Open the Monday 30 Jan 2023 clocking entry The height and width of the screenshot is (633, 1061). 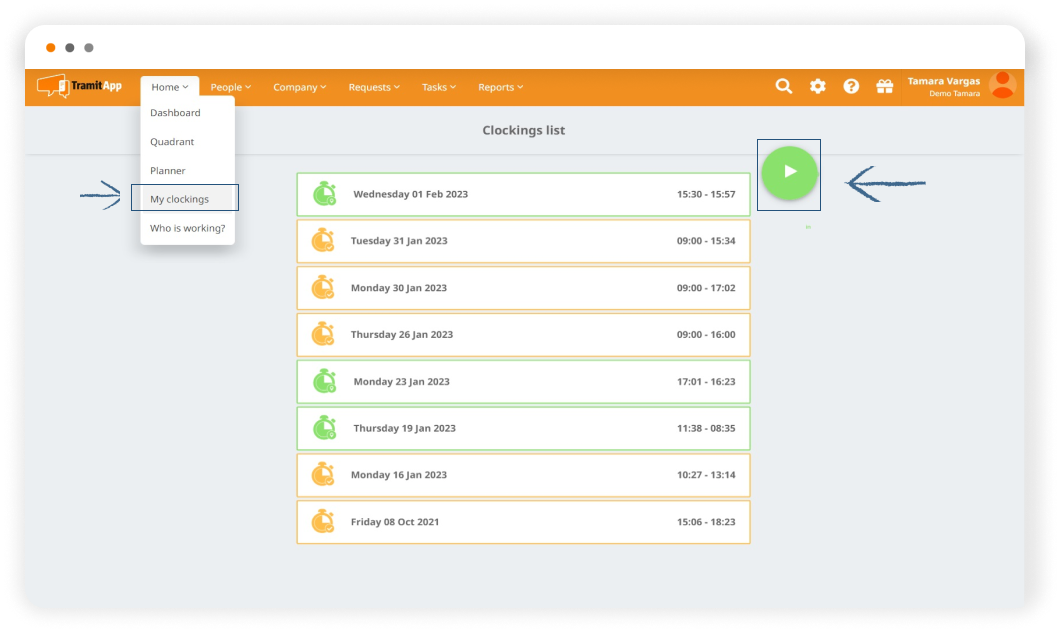click(x=523, y=288)
